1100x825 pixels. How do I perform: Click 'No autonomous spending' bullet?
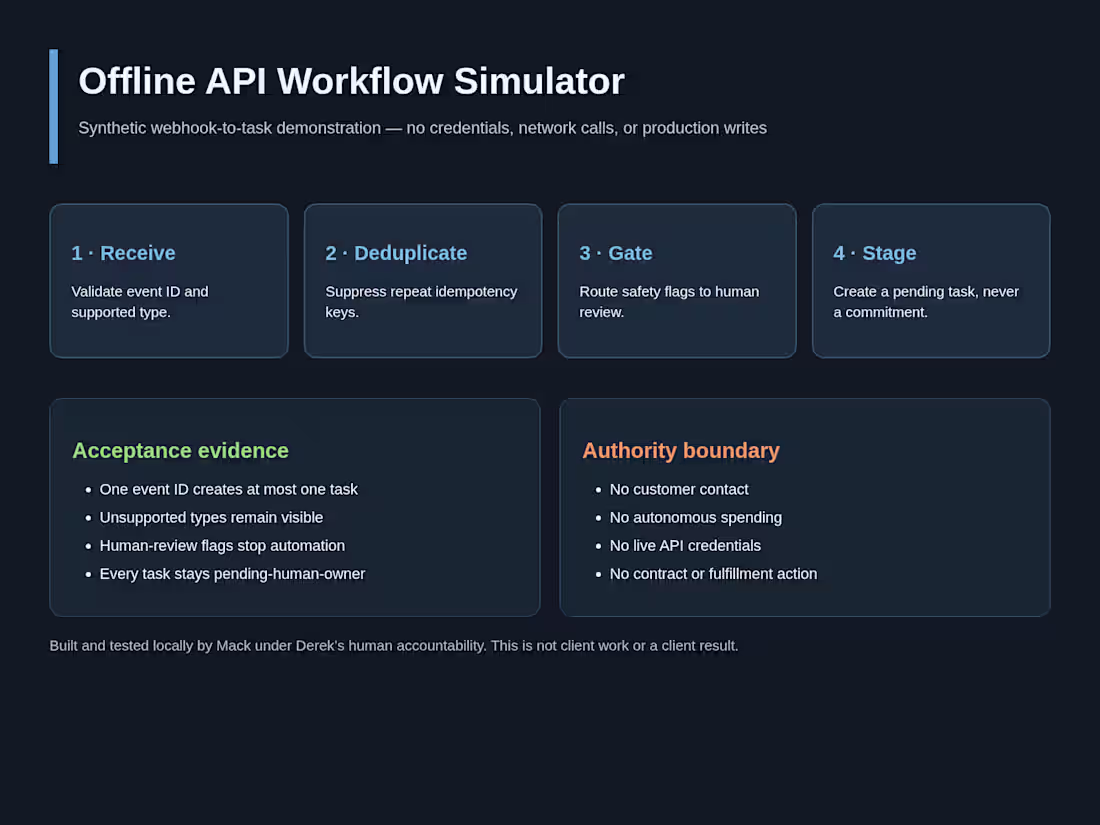point(696,518)
